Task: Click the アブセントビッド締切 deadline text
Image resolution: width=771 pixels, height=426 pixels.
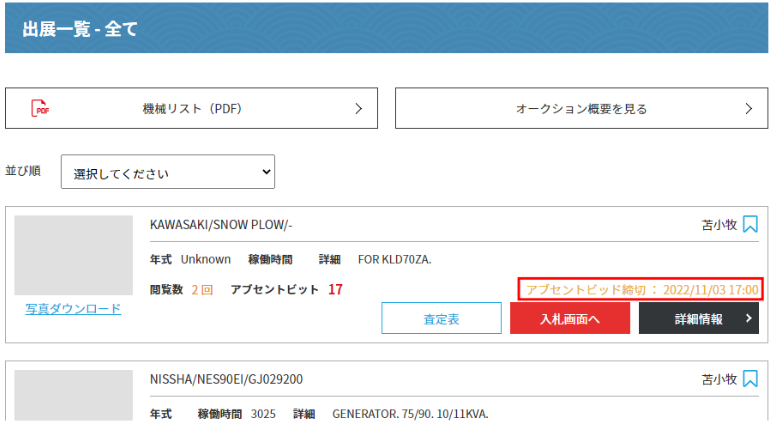Action: pyautogui.click(x=642, y=290)
